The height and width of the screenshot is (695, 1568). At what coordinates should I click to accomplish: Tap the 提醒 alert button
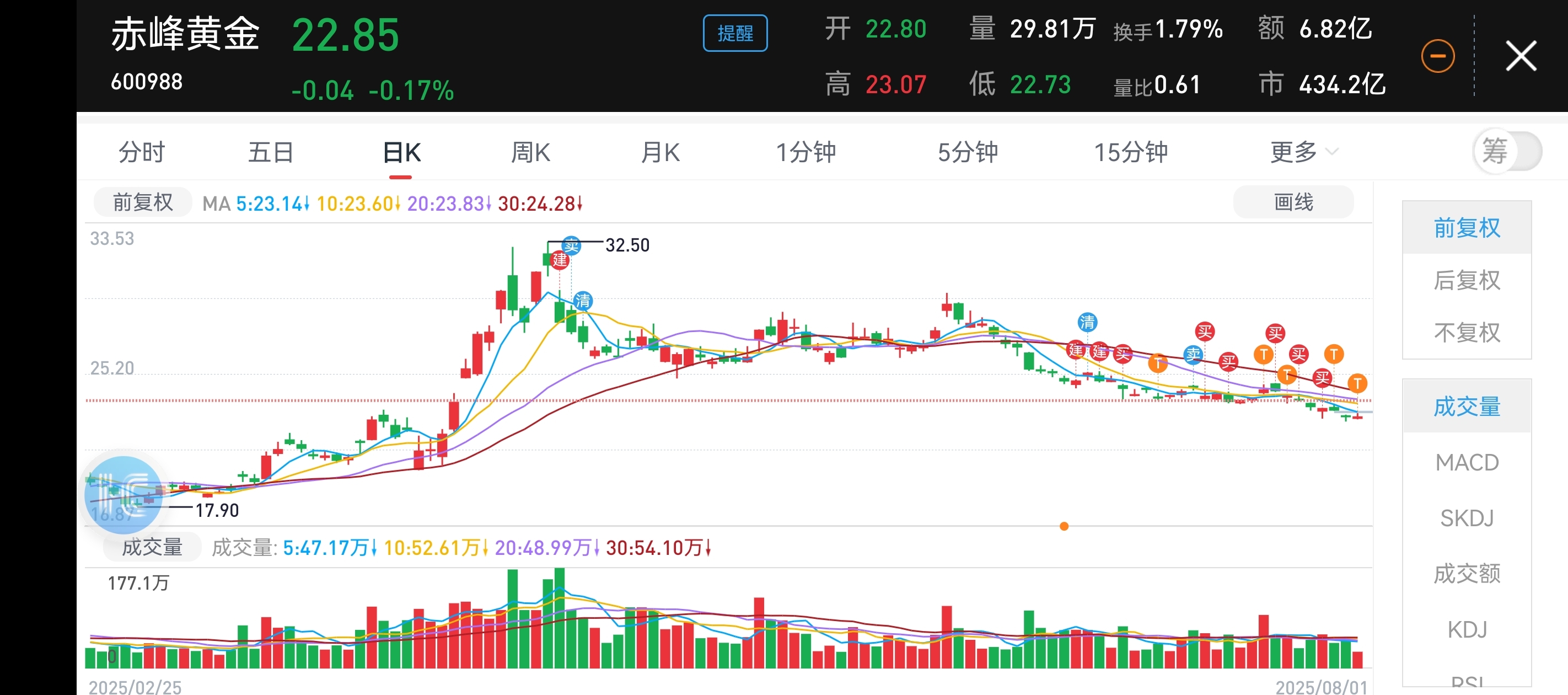[x=735, y=33]
